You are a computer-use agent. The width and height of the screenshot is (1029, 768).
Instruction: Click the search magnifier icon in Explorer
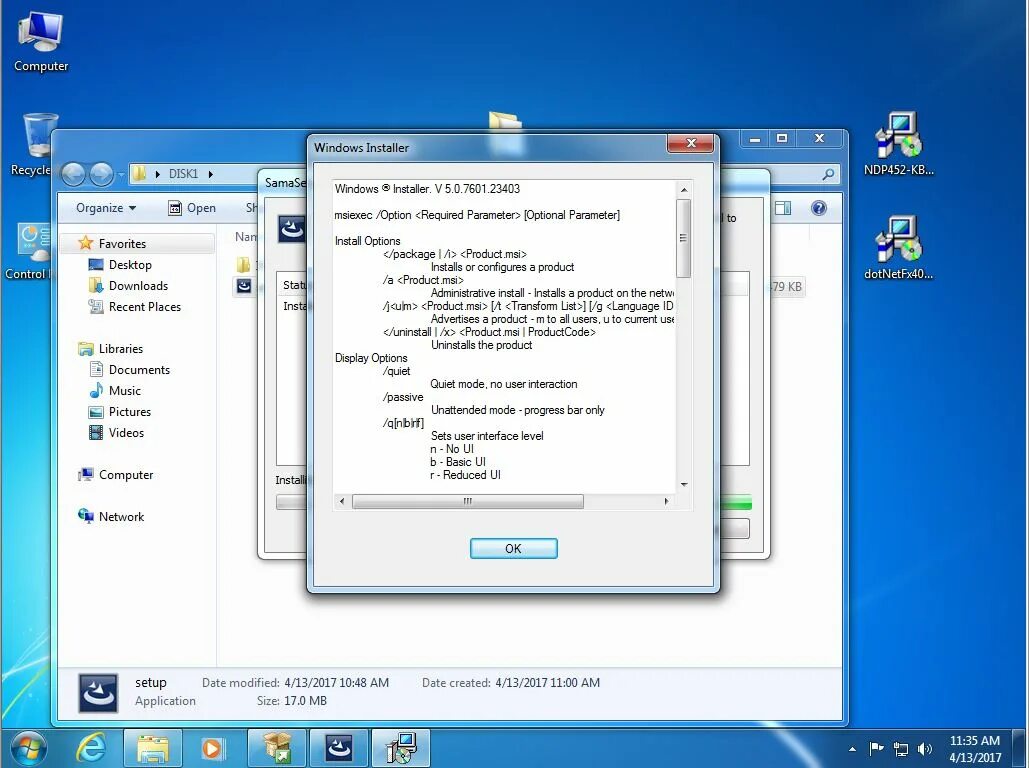tap(828, 174)
